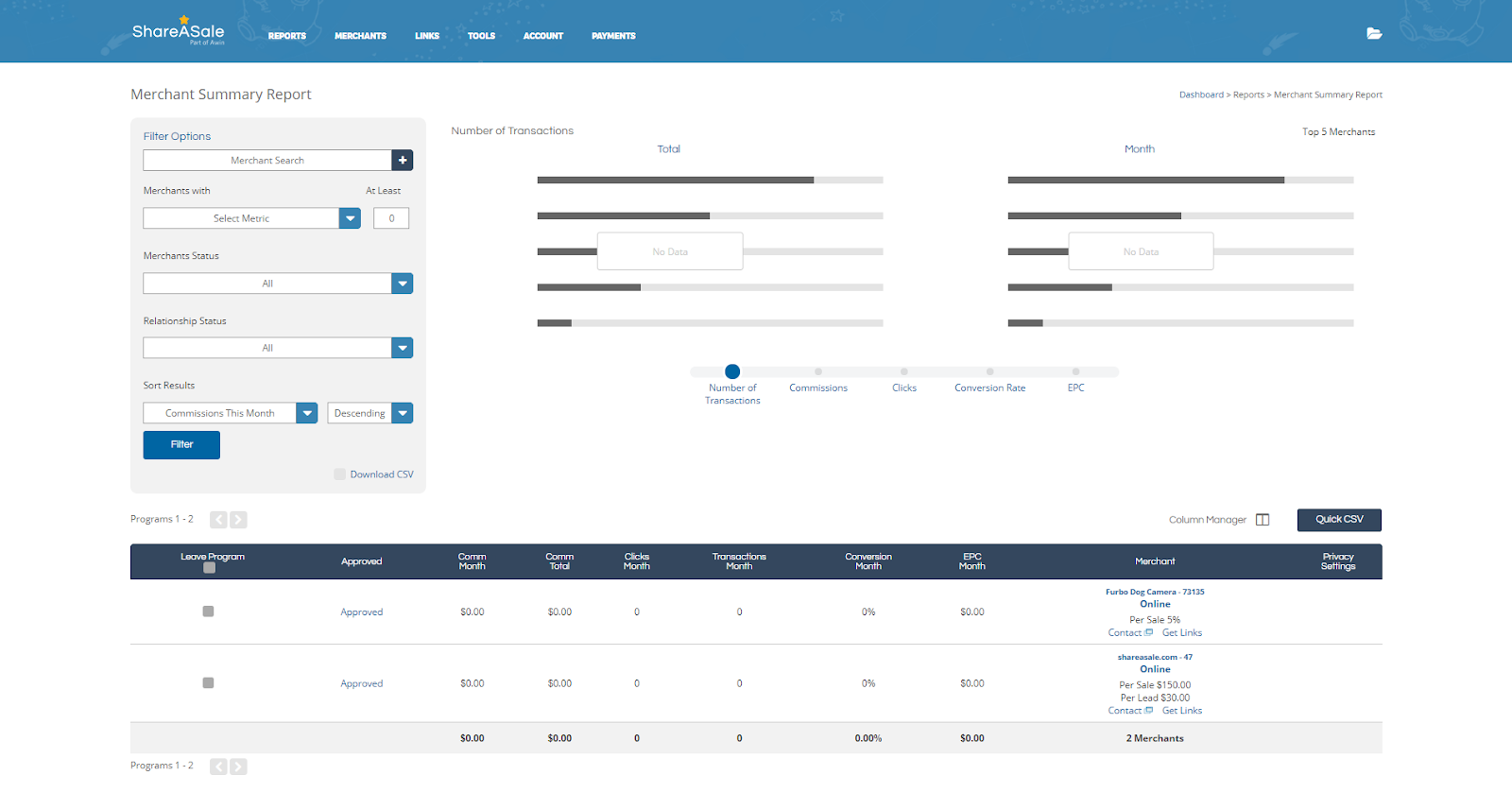Click the plus icon beside Merchant Search

pos(403,161)
